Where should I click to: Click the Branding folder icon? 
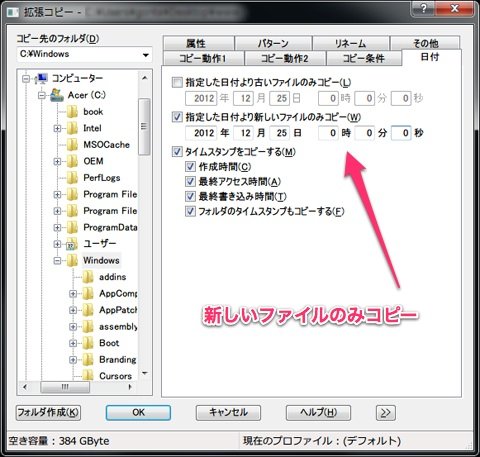88,360
